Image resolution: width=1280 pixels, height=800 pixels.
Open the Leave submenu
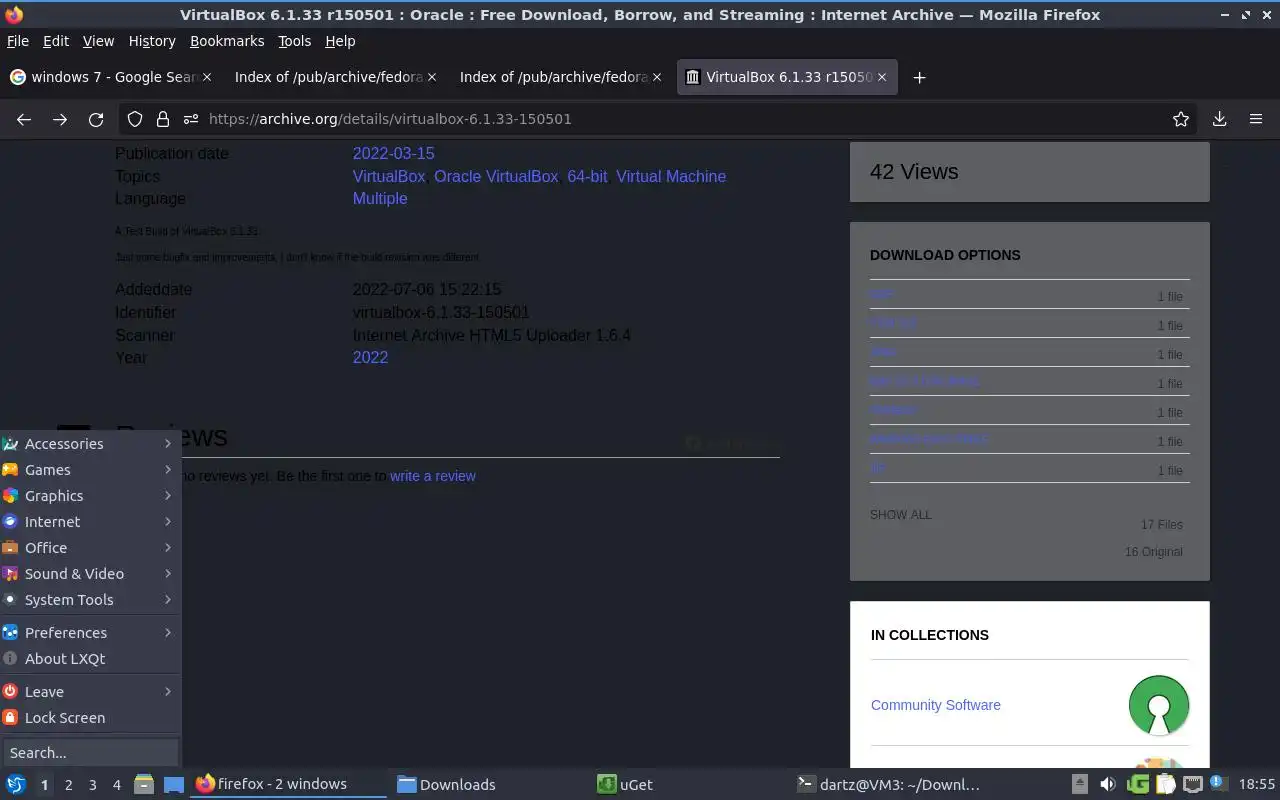90,691
